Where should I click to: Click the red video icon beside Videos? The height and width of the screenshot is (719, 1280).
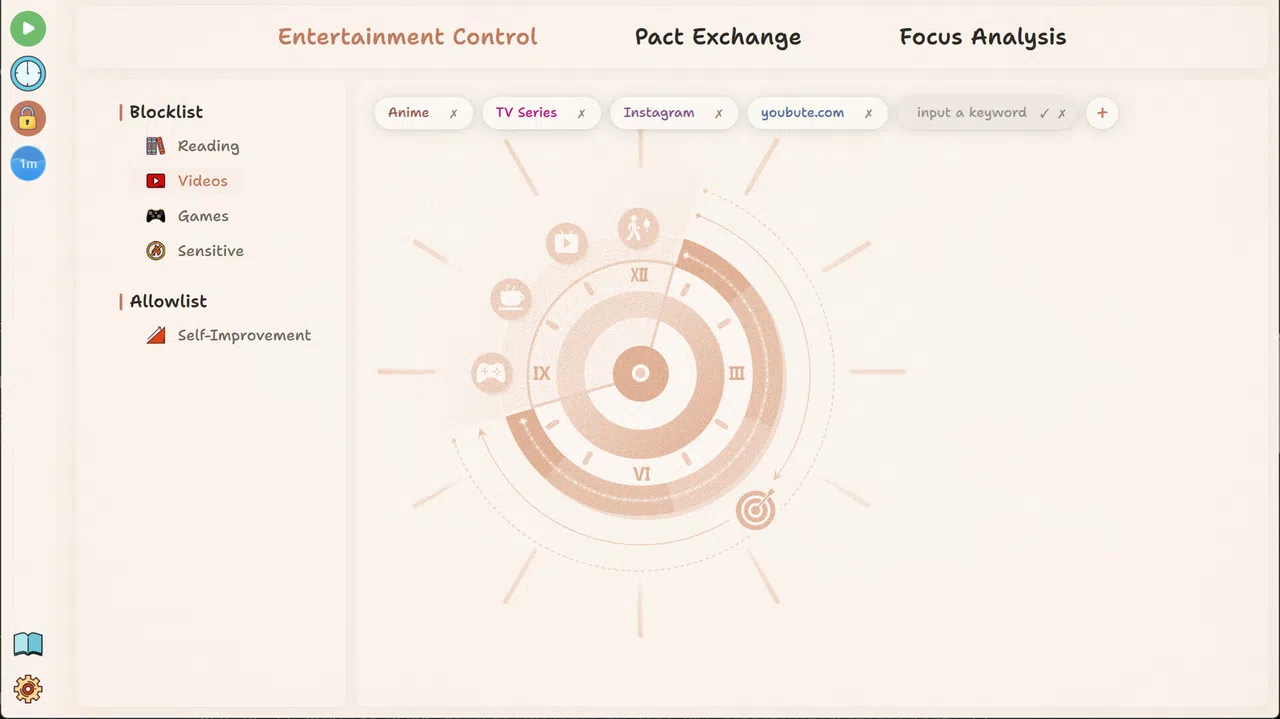coord(155,181)
